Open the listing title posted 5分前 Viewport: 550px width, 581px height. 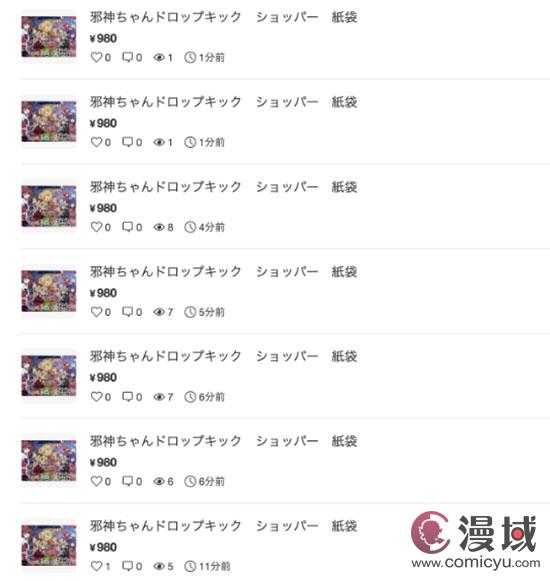[x=223, y=271]
